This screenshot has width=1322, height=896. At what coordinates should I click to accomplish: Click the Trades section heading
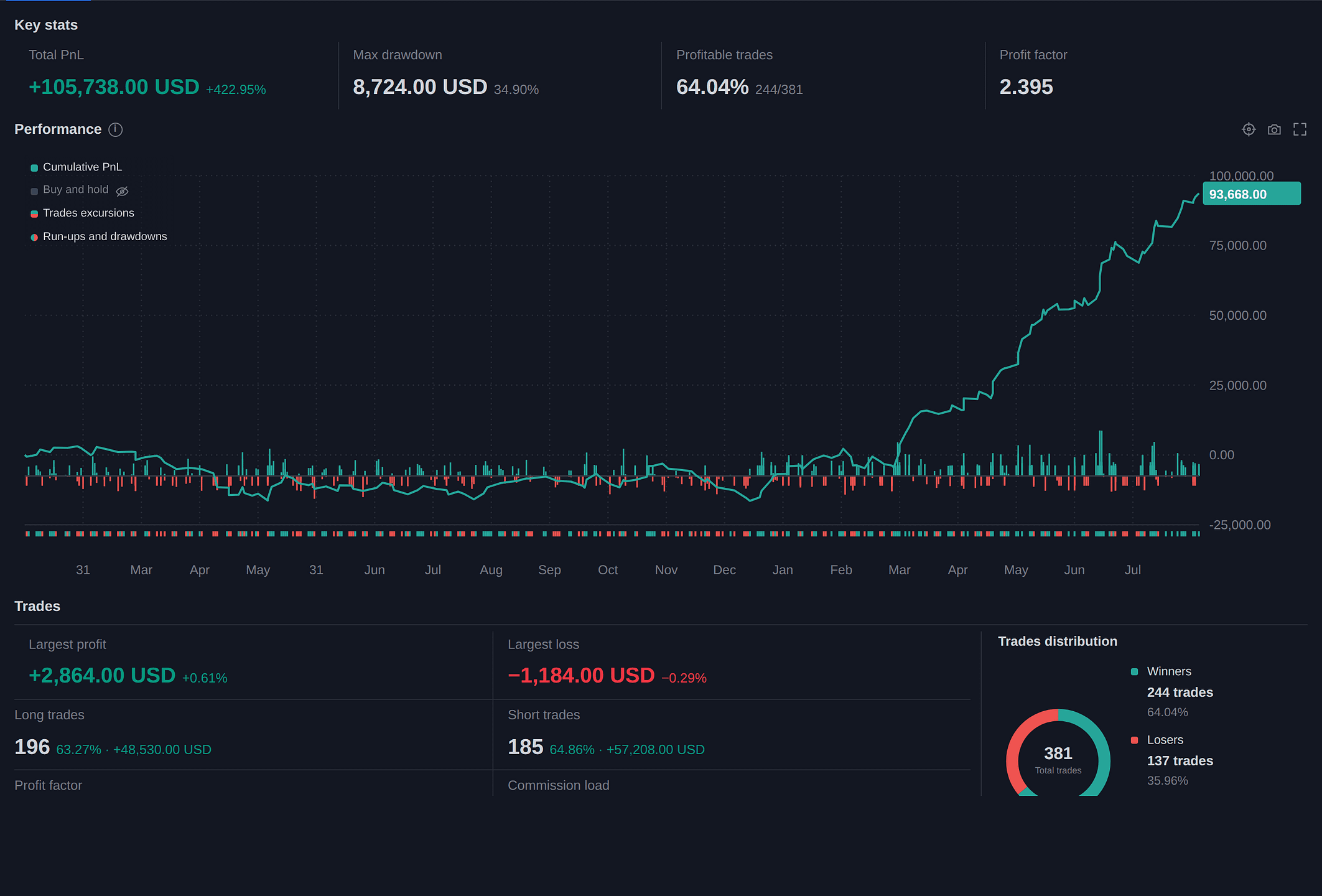[37, 606]
